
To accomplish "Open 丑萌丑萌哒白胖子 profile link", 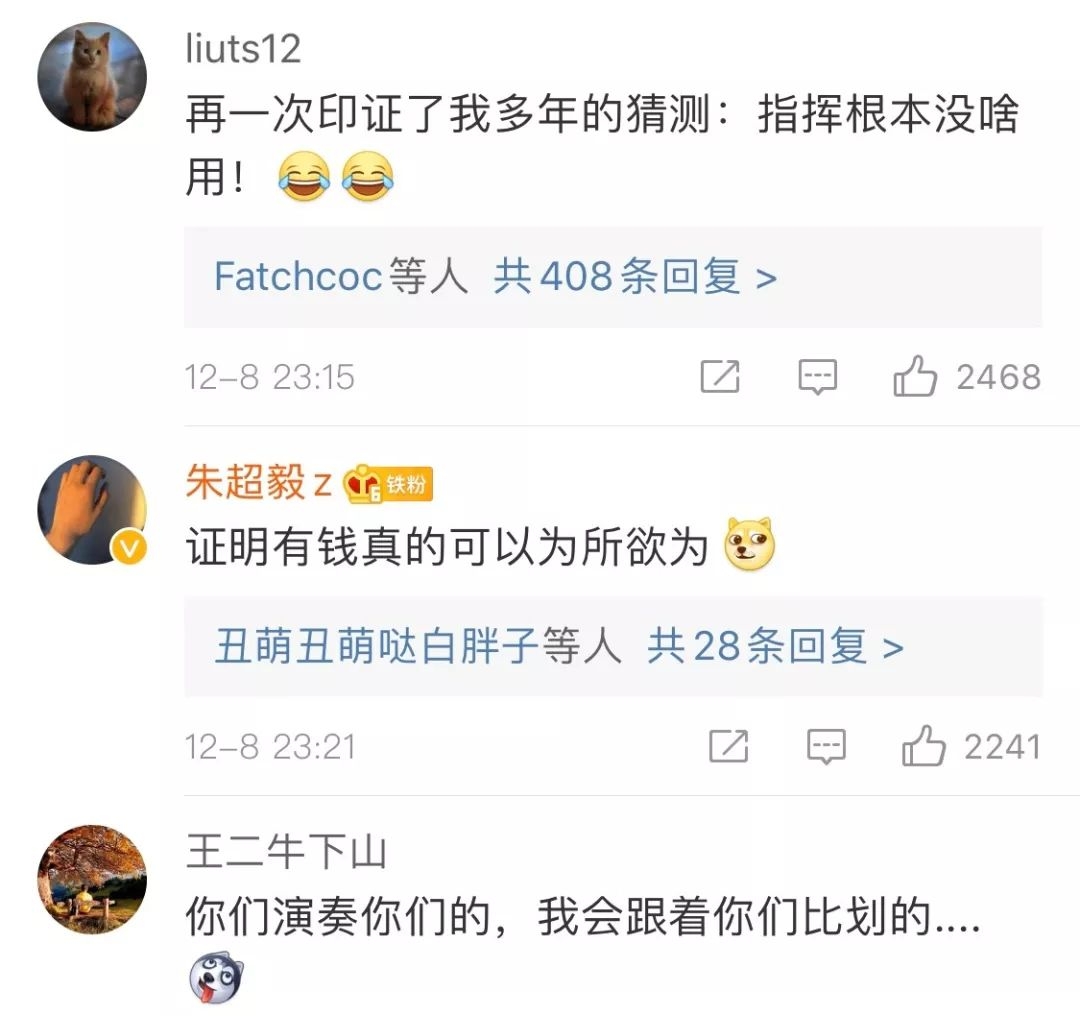I will [377, 646].
